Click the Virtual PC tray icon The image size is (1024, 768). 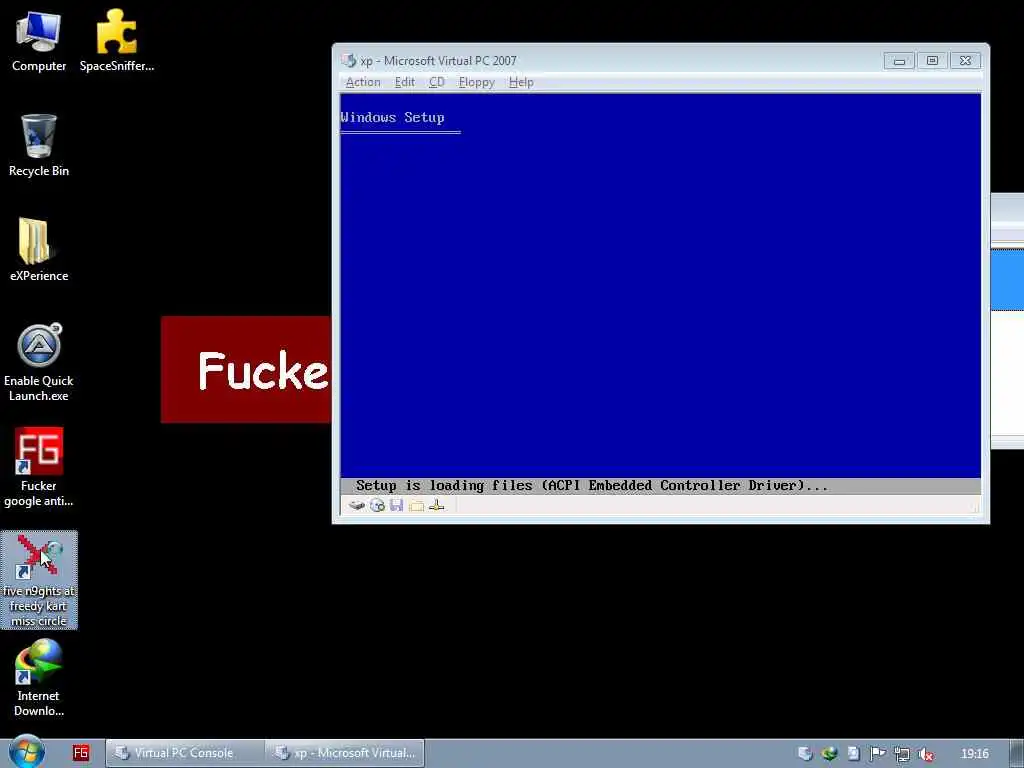(x=805, y=754)
